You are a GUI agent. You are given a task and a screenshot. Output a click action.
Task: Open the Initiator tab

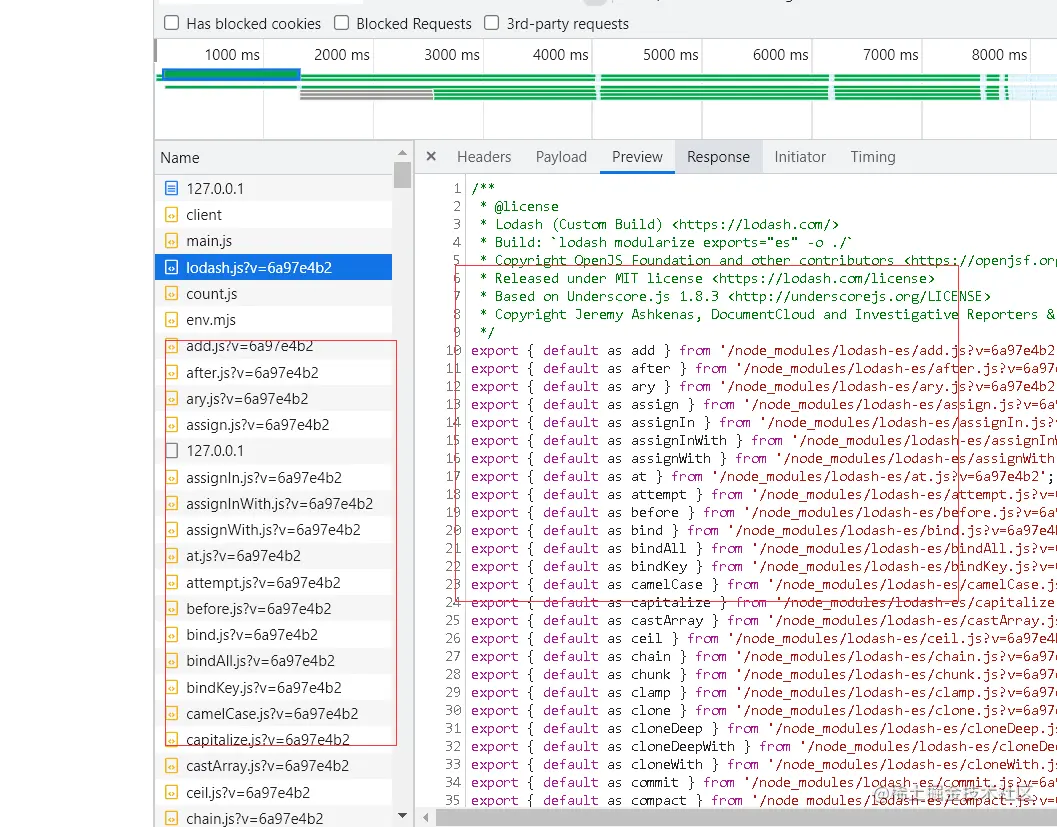tap(800, 157)
